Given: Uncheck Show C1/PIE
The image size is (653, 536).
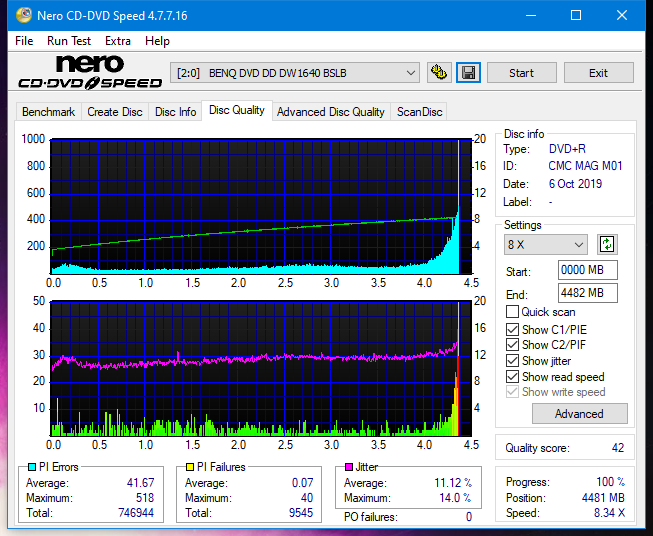Looking at the screenshot, I should 512,329.
